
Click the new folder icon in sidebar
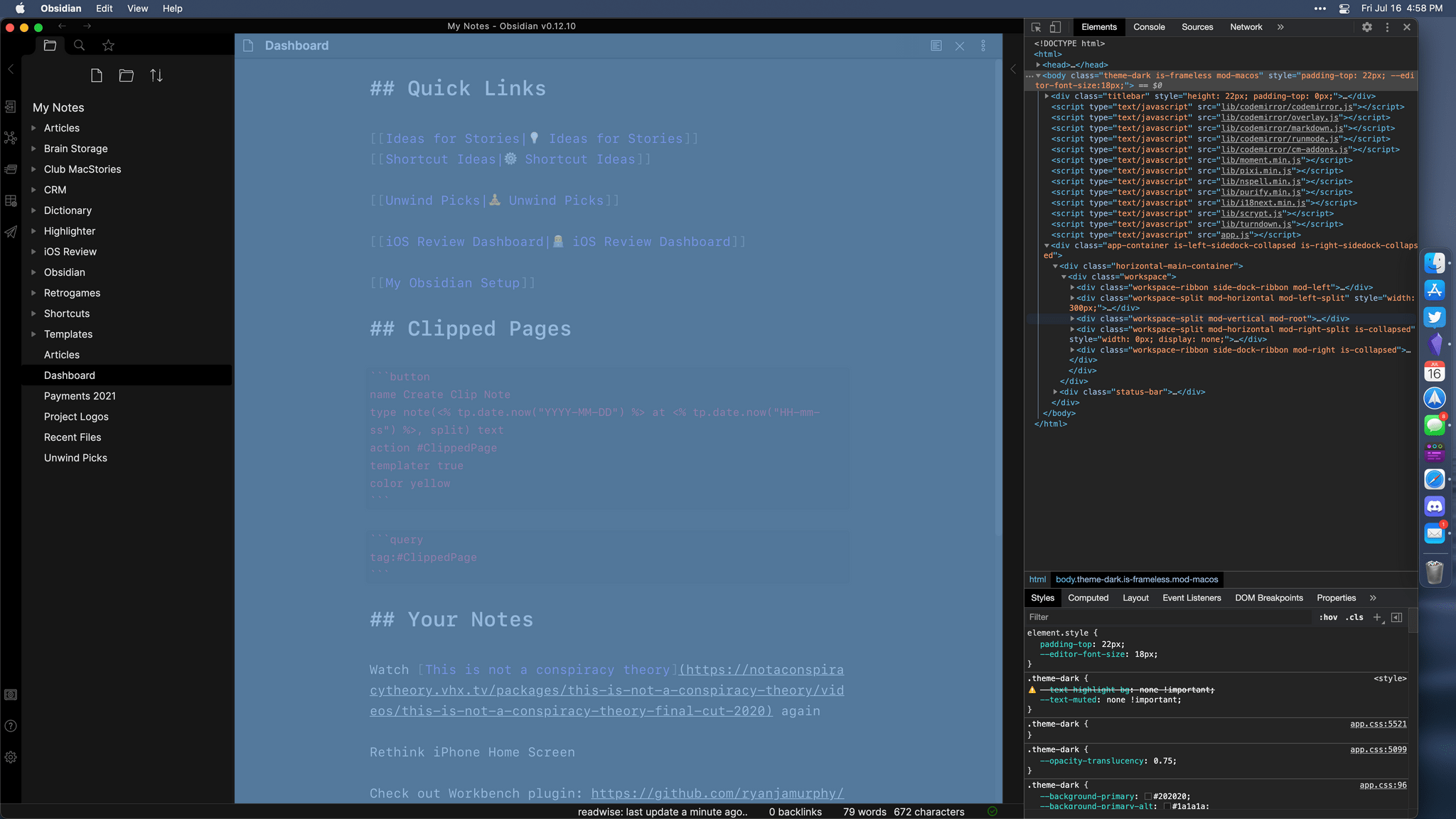[x=126, y=75]
